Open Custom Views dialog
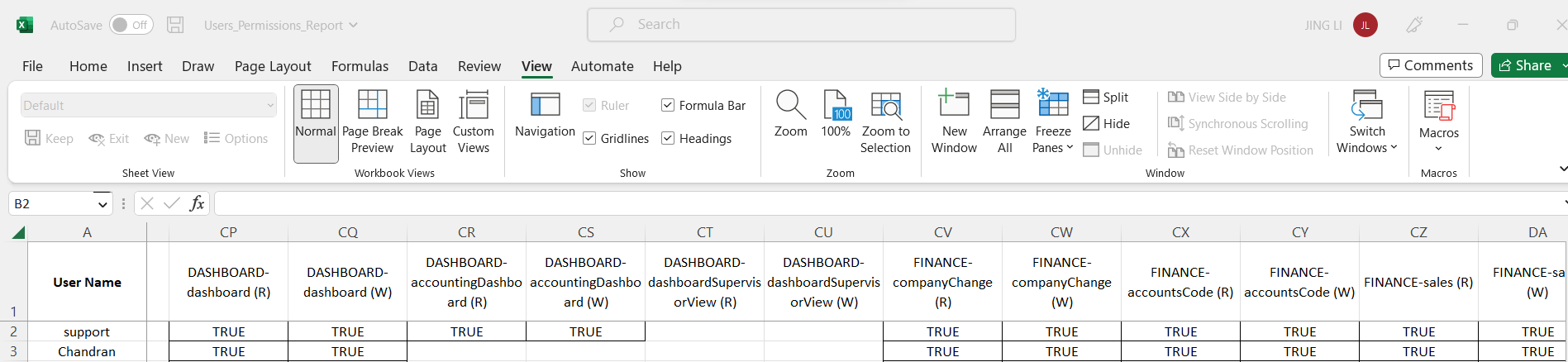Screen dimensions: 1568x362 [x=473, y=122]
